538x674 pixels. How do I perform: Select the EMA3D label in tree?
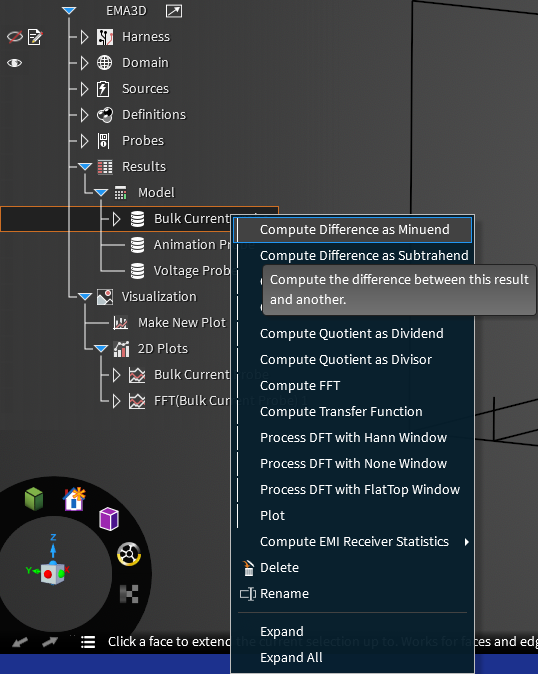click(126, 11)
